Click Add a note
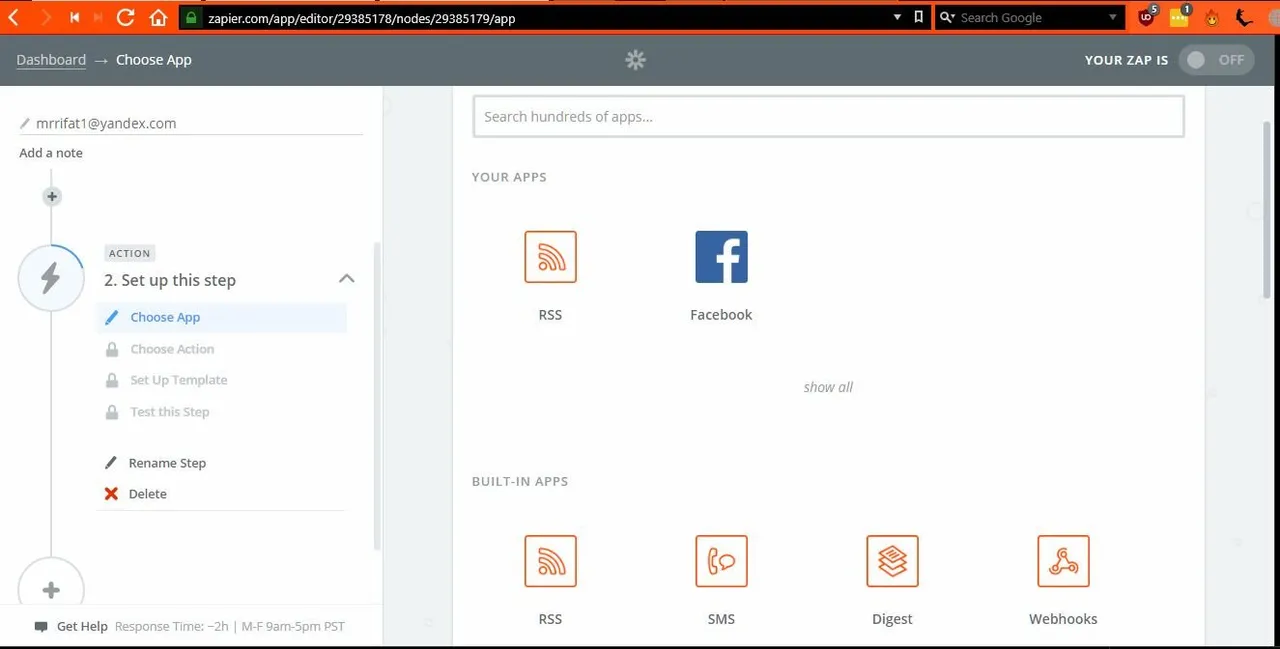Screen dimensions: 1280x649 point(51,153)
